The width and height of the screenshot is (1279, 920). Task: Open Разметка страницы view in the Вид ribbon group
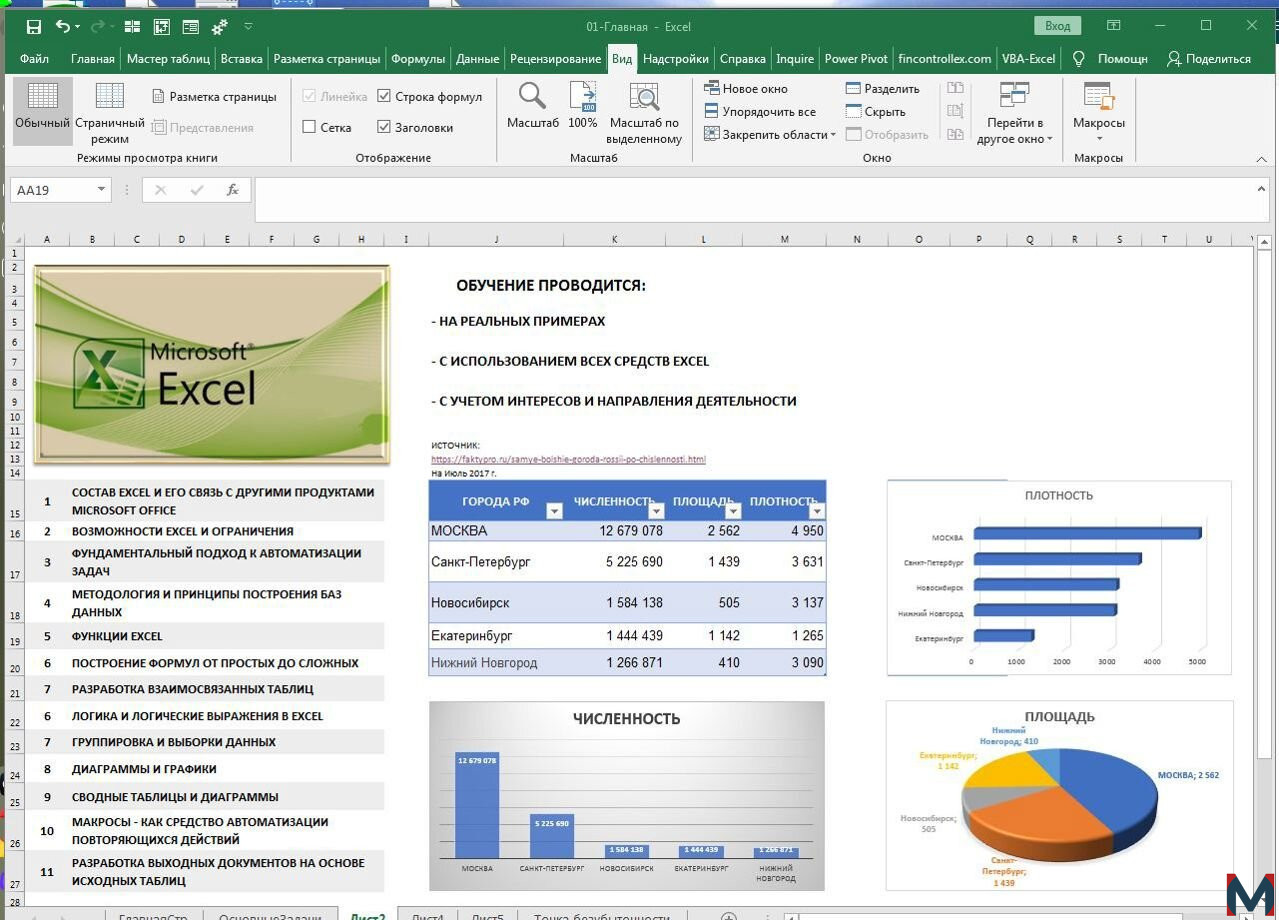pos(214,97)
